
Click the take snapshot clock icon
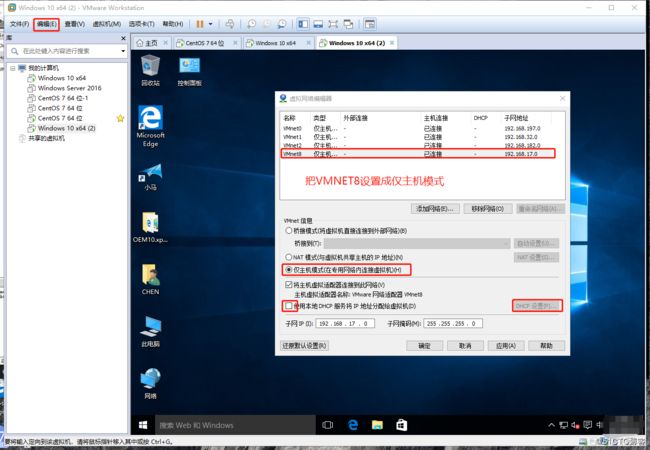coord(252,24)
